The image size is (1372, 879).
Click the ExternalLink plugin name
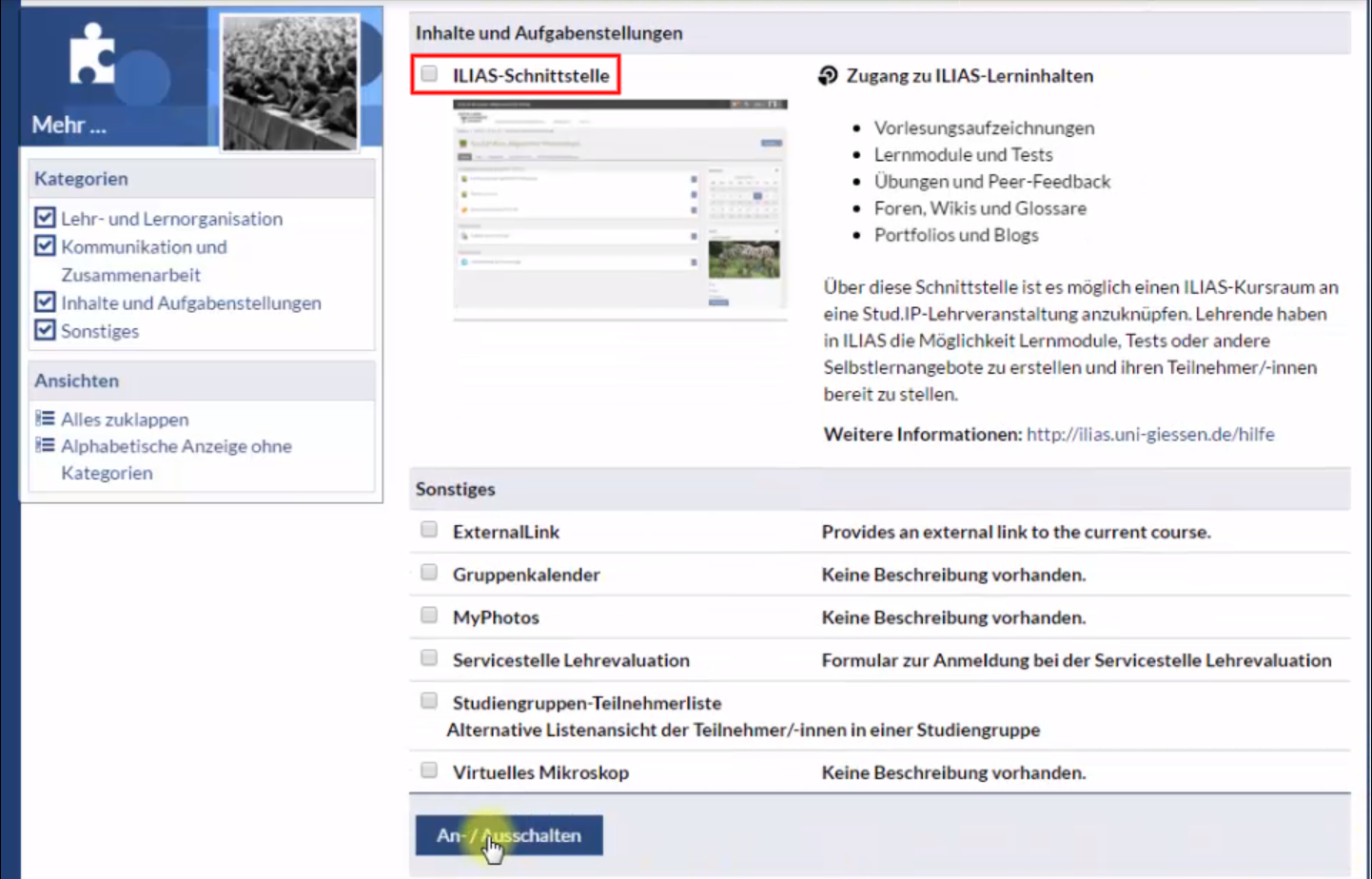506,532
